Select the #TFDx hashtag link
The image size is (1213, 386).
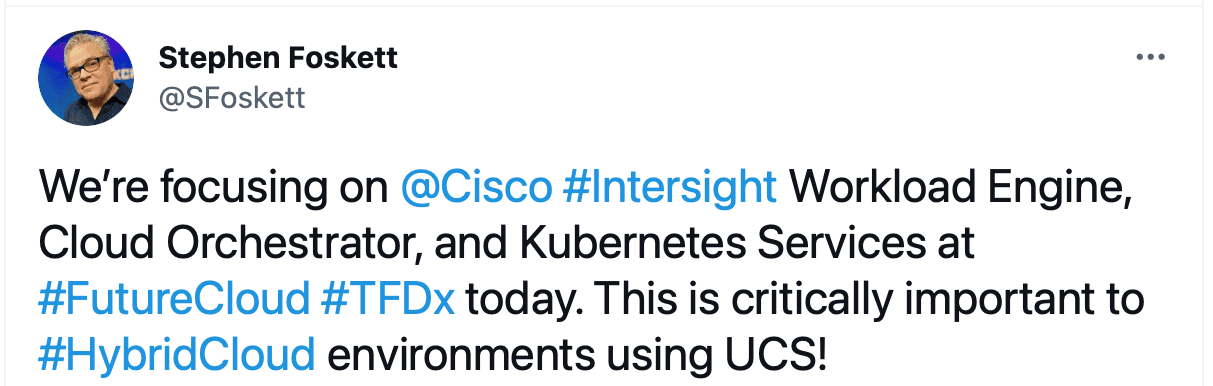tap(390, 298)
